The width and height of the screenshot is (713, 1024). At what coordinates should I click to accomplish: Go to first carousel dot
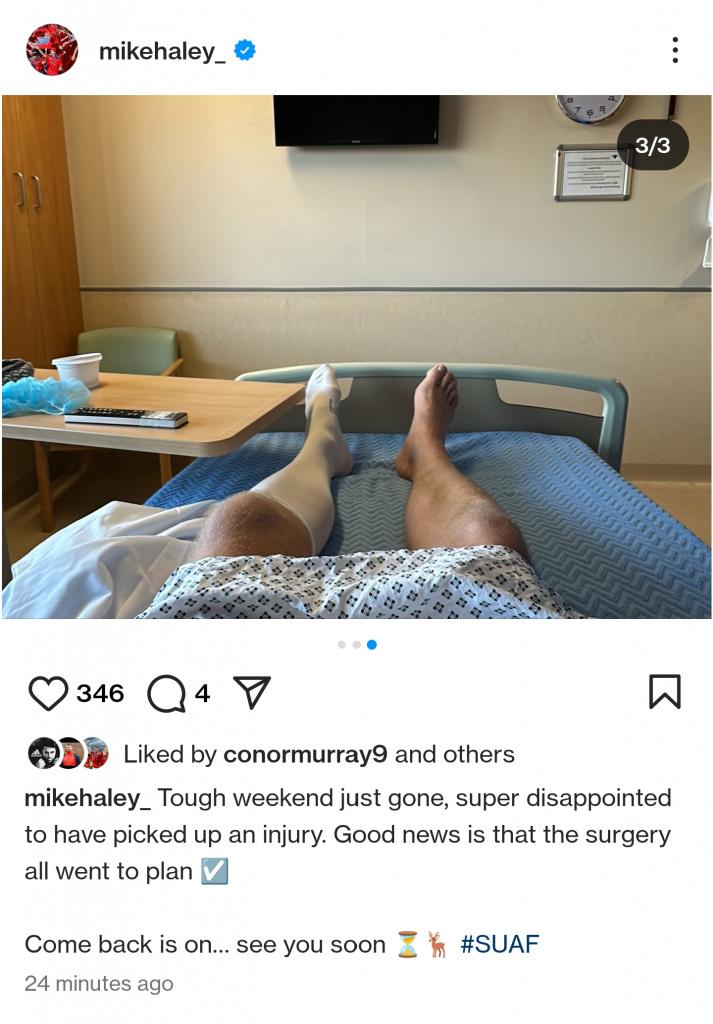(x=341, y=645)
